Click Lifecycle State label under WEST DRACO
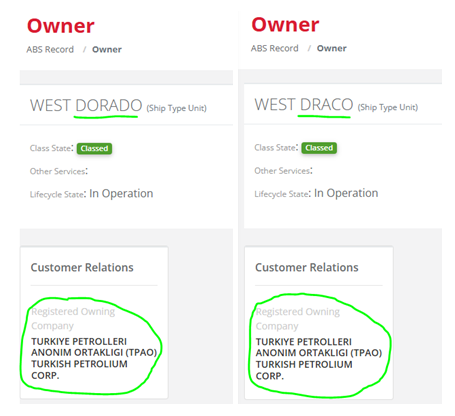This screenshot has height=416, width=455. (283, 194)
